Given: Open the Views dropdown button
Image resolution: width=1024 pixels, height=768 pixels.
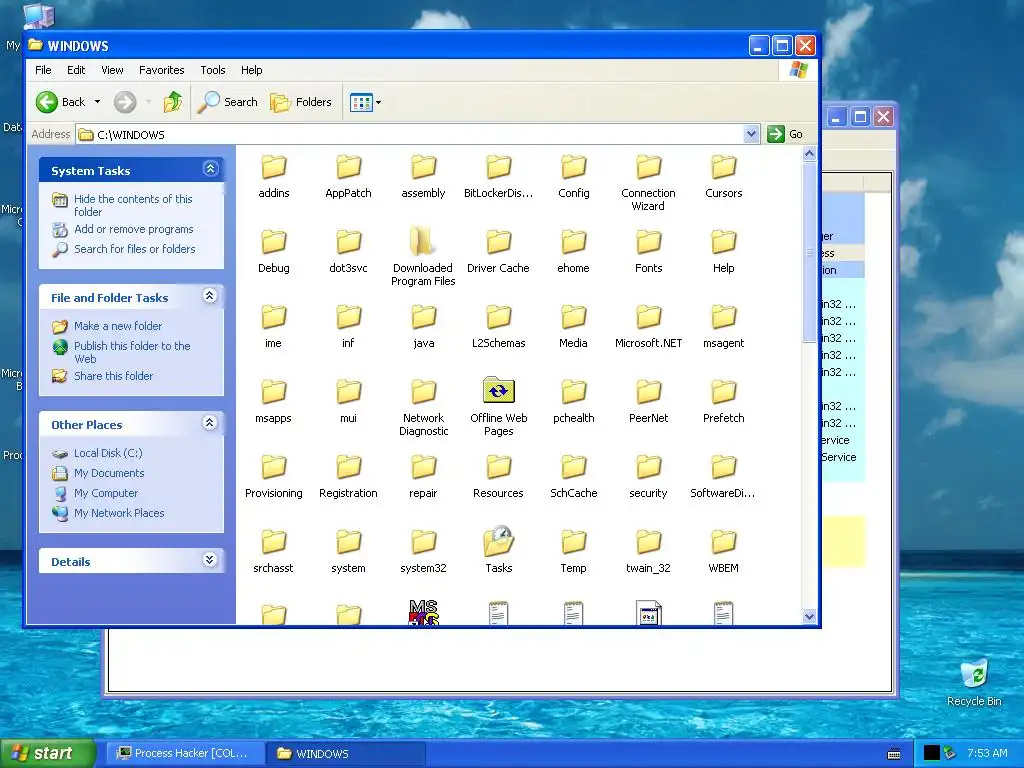Looking at the screenshot, I should click(x=365, y=102).
